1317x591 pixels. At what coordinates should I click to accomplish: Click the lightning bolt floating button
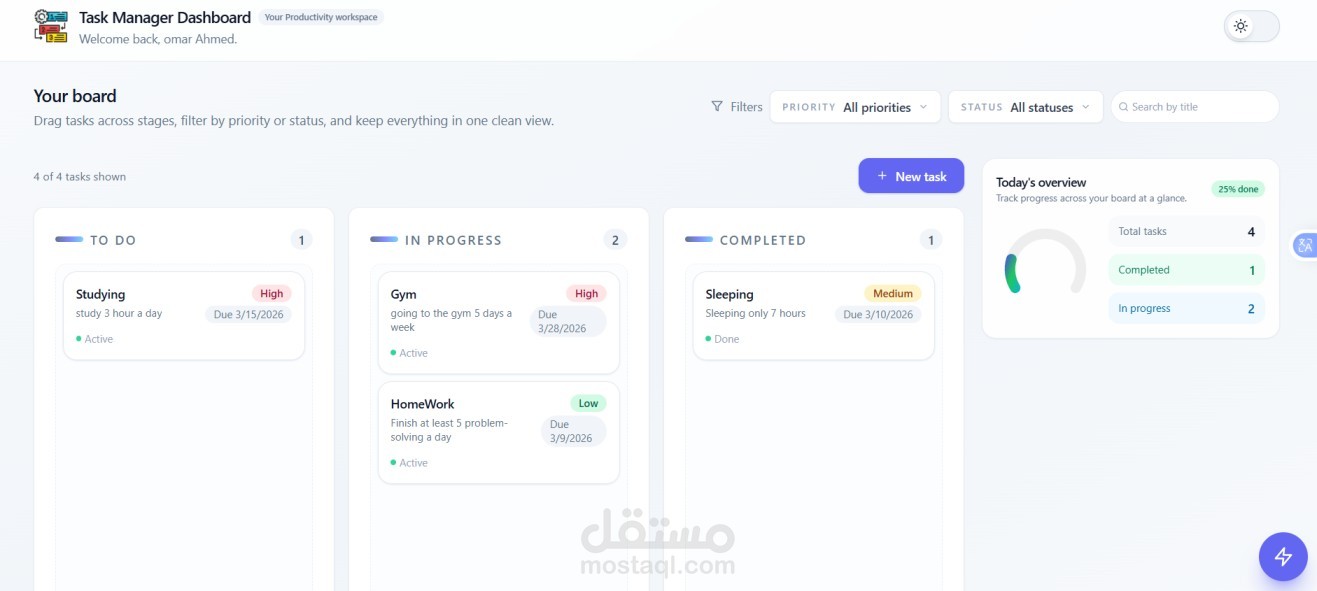click(1283, 557)
